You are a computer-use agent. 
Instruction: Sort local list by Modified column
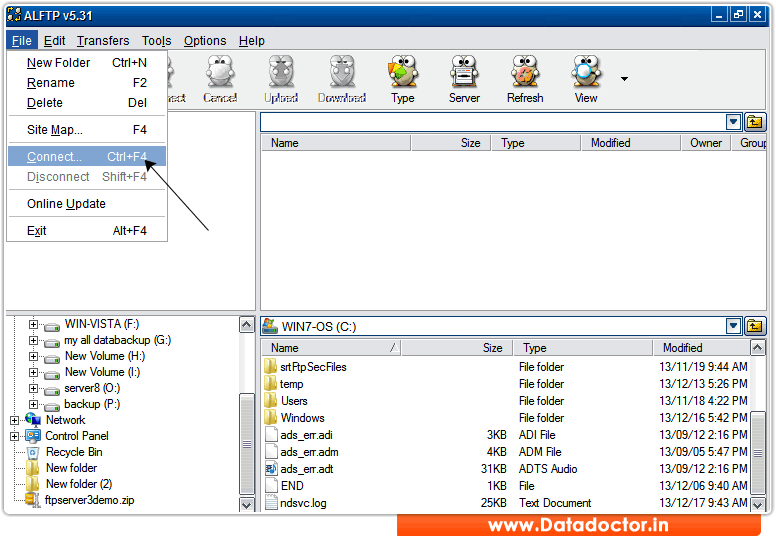701,348
